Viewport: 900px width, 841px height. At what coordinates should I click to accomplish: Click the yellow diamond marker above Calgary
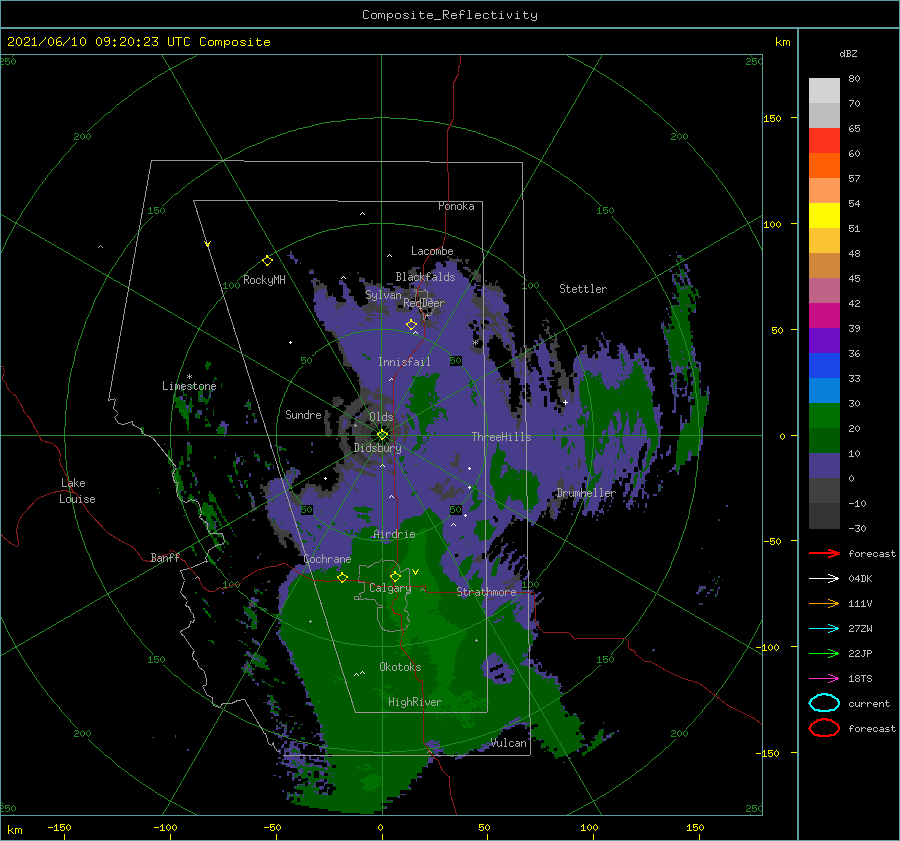point(395,576)
